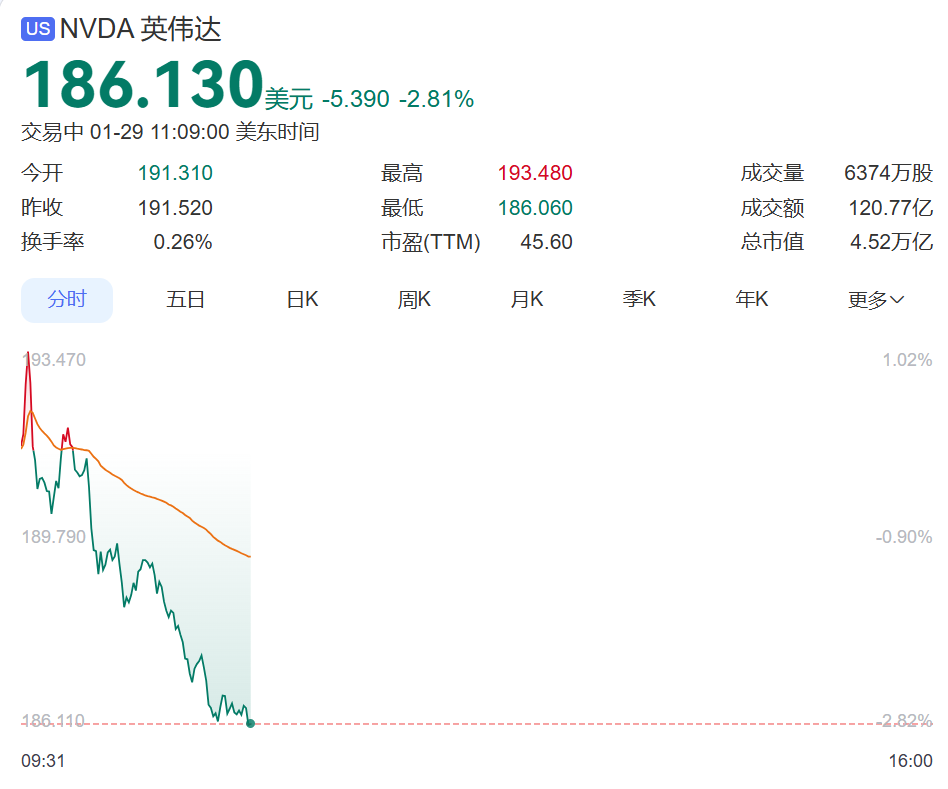The width and height of the screenshot is (948, 789).
Task: Click the 最高 high price 193.480
Action: (x=535, y=173)
